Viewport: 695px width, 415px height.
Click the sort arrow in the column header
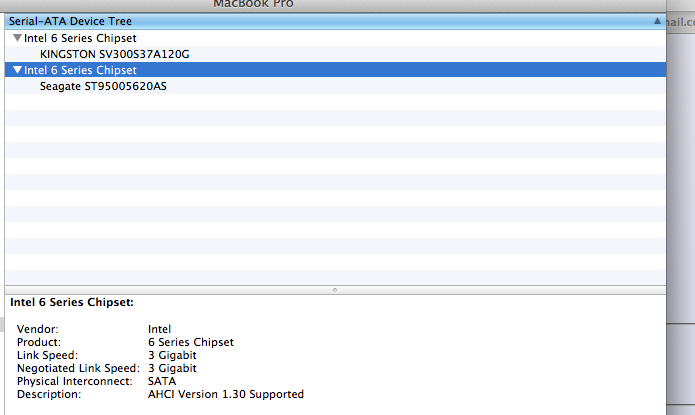657,21
